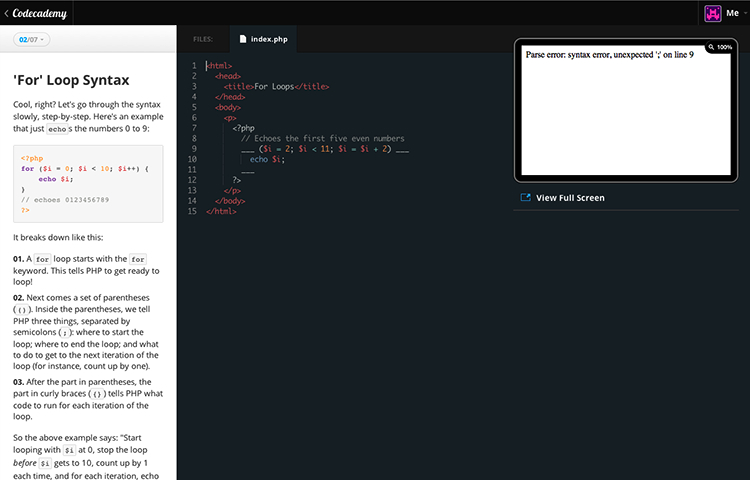Click the pink user avatar icon
This screenshot has height=480, width=750.
(x=714, y=13)
